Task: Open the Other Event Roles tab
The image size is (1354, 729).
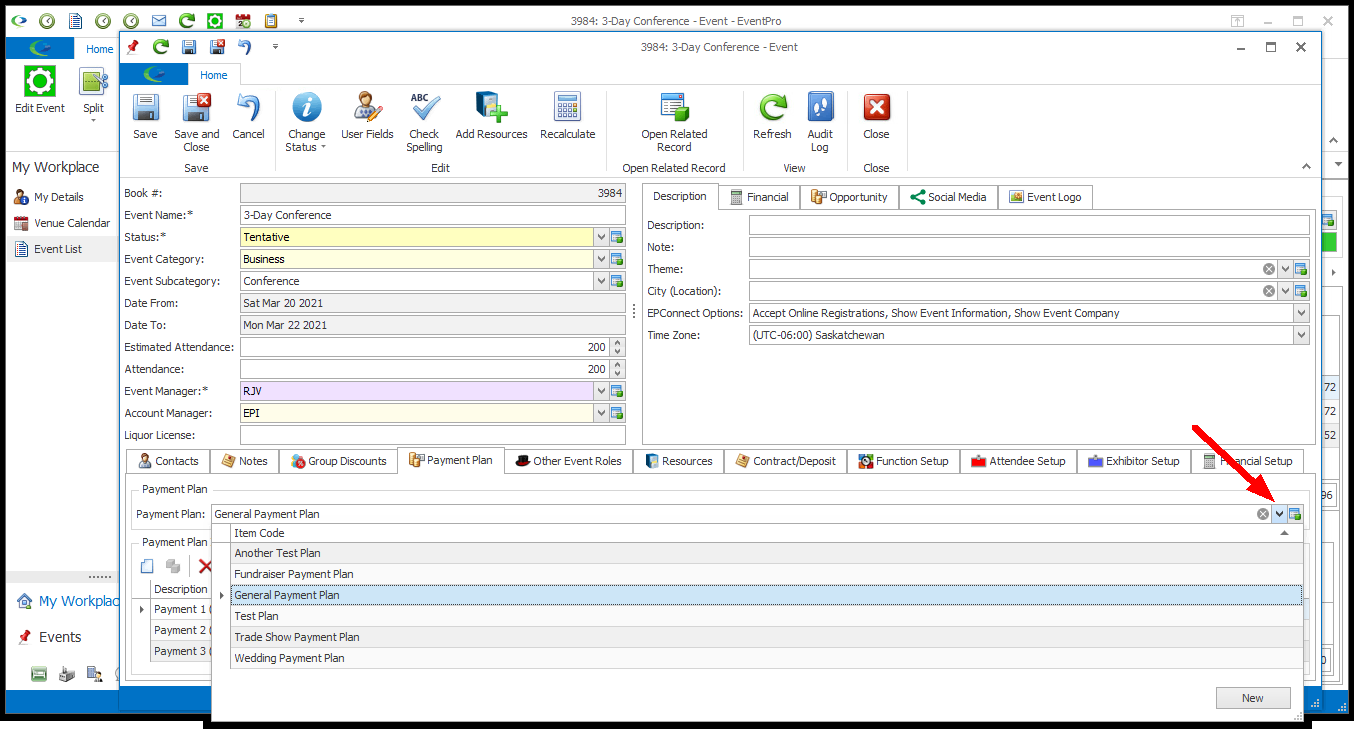Action: tap(568, 461)
